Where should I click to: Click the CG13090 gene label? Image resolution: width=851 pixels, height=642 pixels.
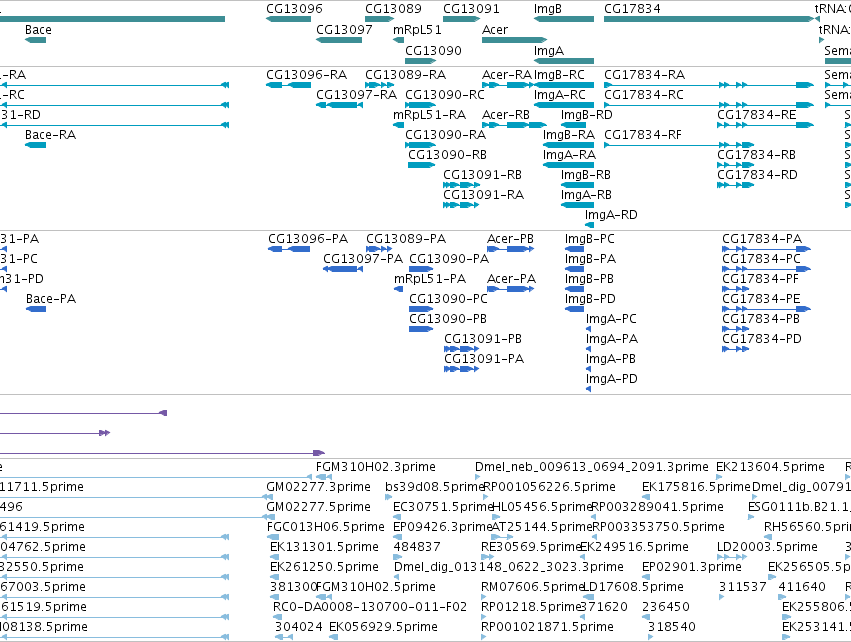[433, 50]
